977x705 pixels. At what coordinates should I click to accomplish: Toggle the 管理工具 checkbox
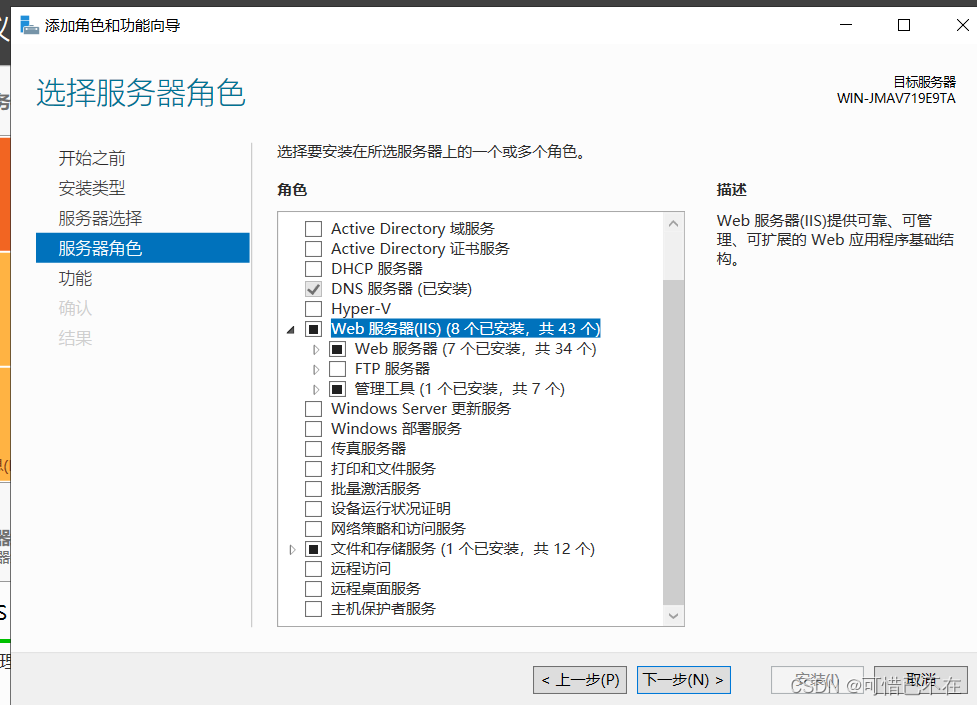(x=337, y=389)
